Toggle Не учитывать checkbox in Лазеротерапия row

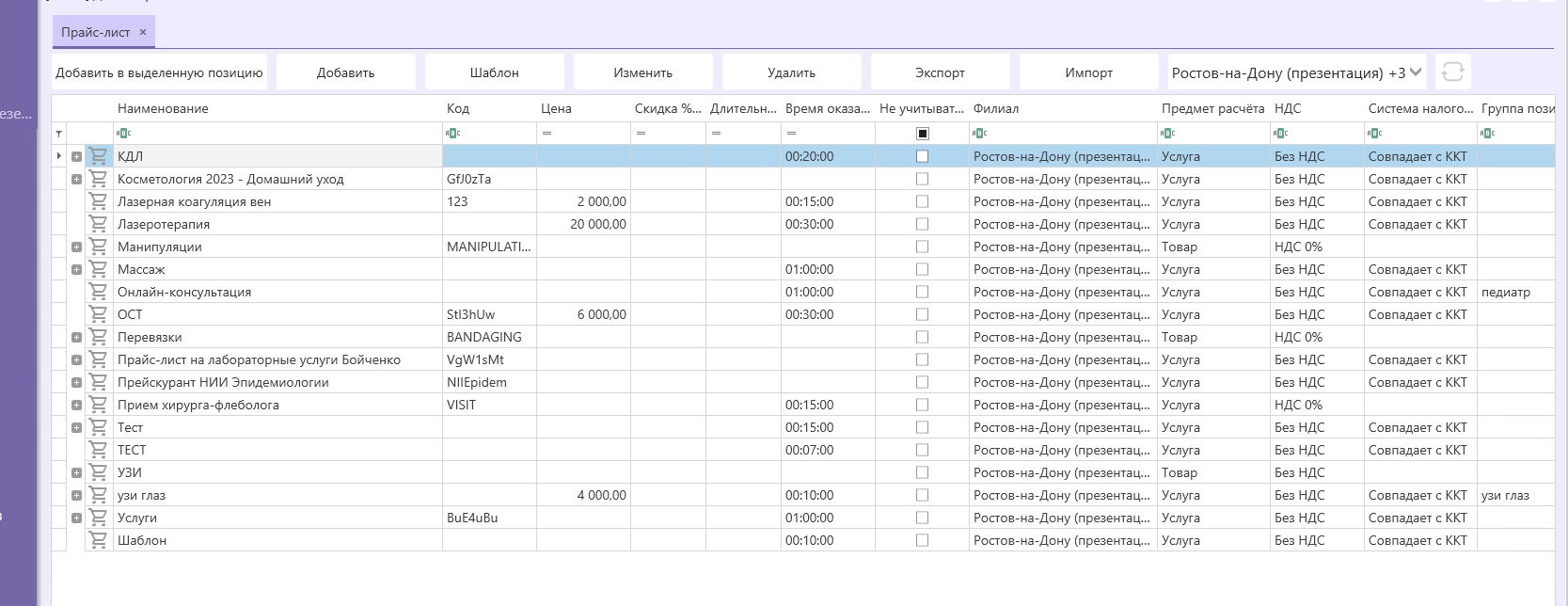pos(922,224)
